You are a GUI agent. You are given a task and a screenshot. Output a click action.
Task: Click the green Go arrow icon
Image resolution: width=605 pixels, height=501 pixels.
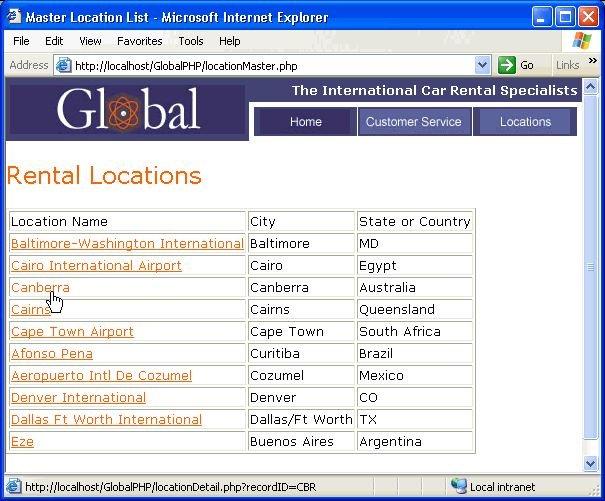[x=506, y=65]
